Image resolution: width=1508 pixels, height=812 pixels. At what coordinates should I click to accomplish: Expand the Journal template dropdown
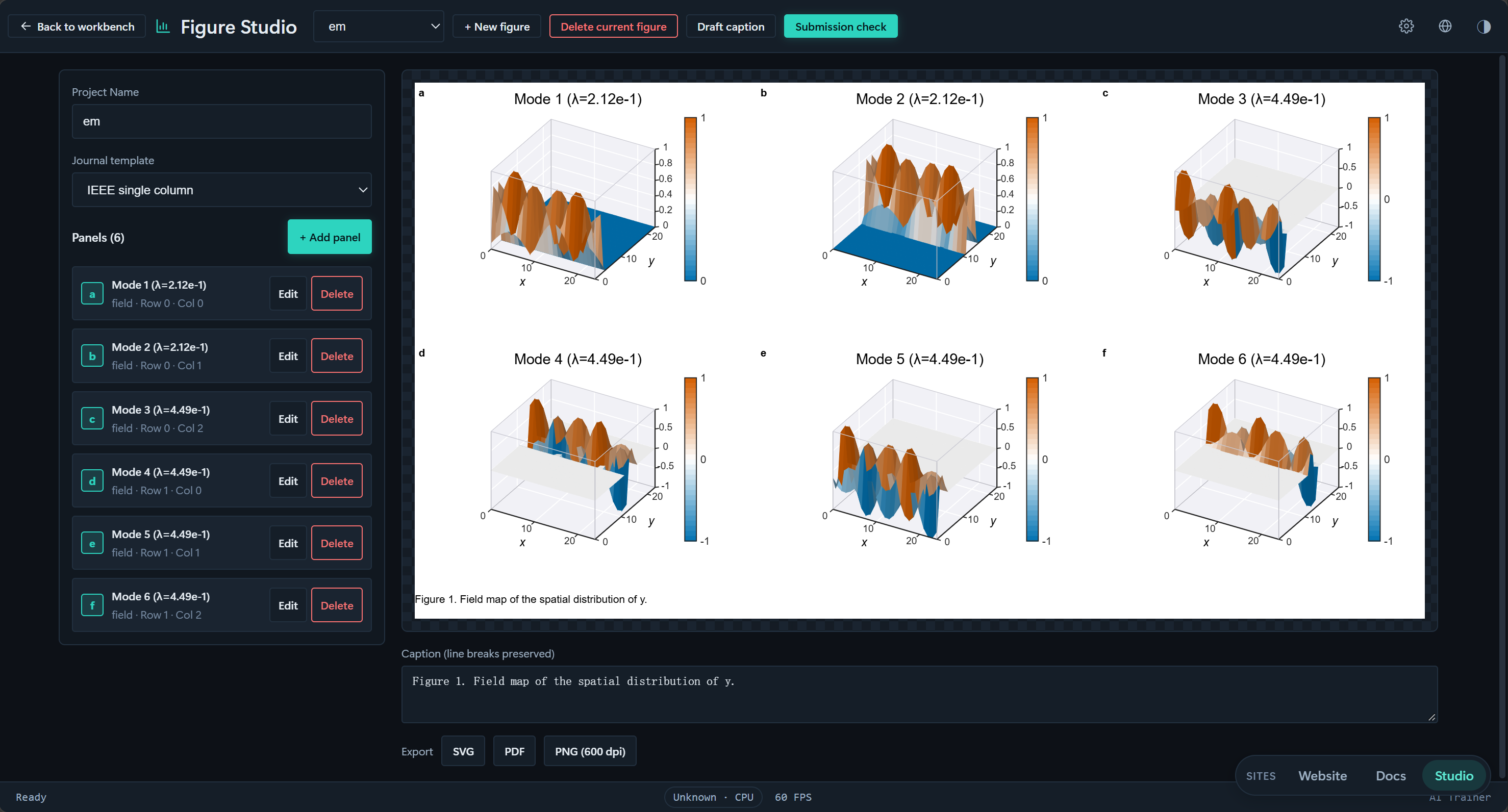pos(221,190)
